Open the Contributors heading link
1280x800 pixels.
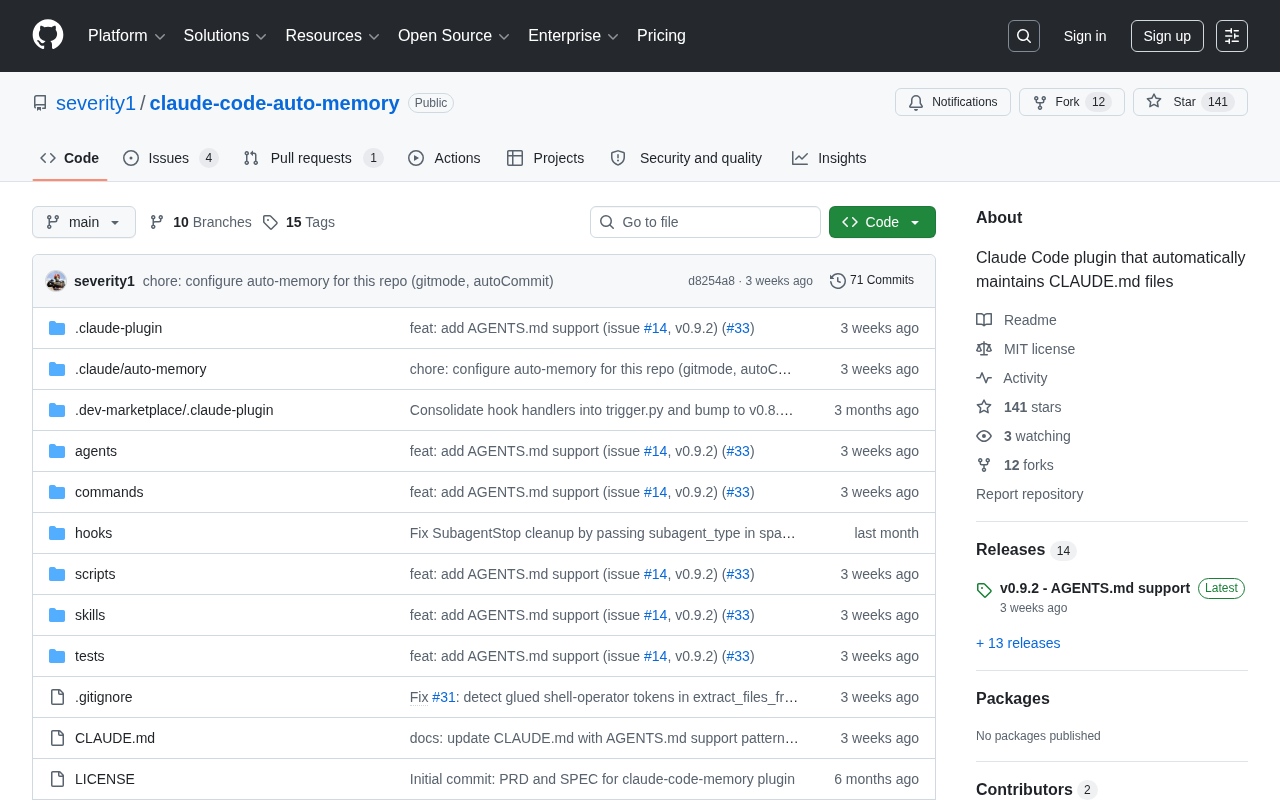pos(1037,790)
